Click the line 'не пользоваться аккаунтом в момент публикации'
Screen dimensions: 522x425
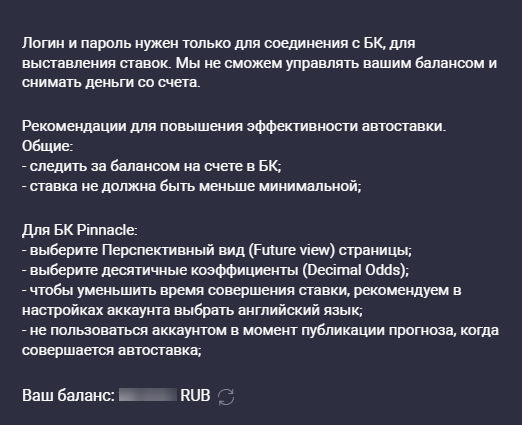(x=260, y=330)
